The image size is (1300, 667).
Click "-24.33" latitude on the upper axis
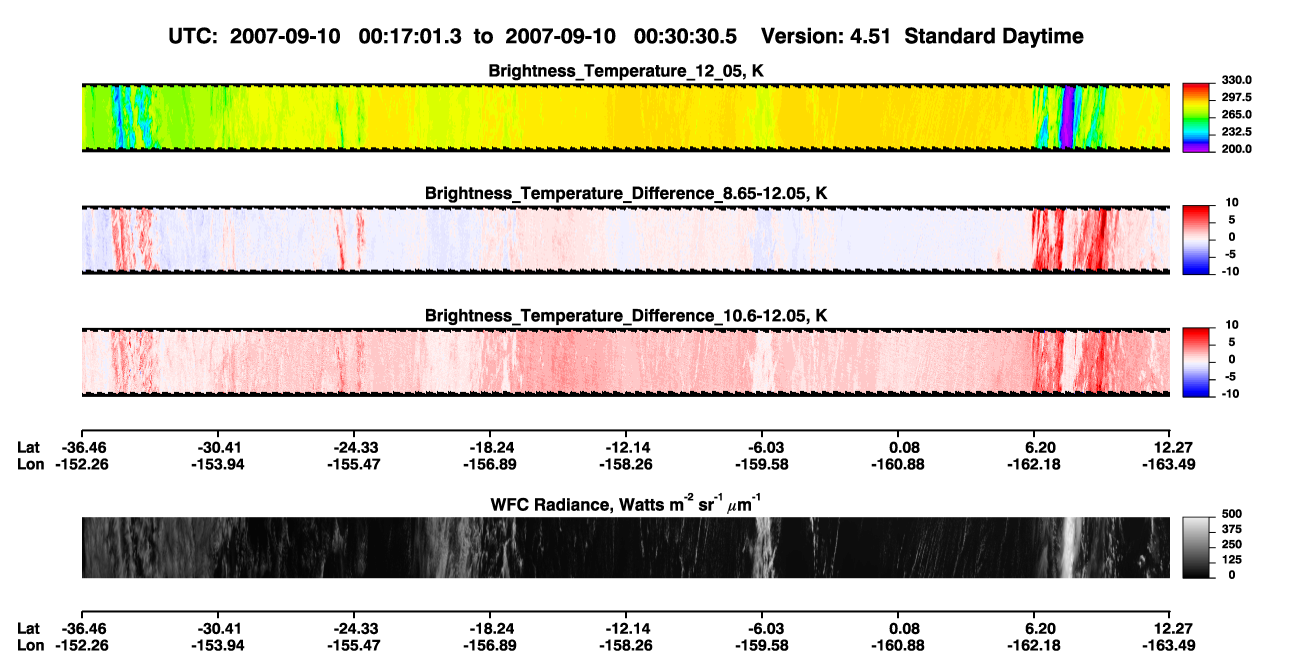355,448
